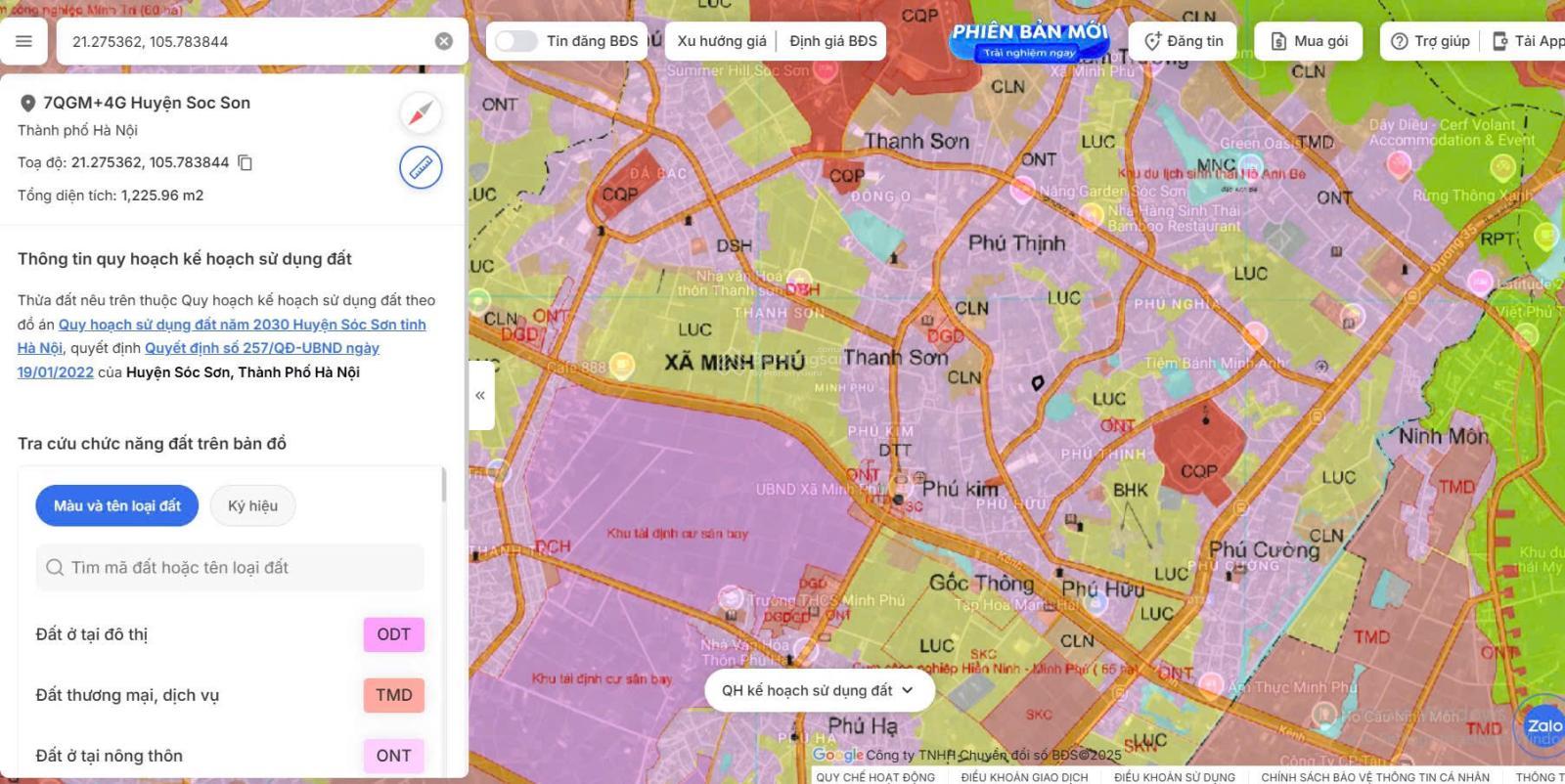
Task: Open Quyết định số 257/QĐ-UBND link
Action: click(x=261, y=348)
